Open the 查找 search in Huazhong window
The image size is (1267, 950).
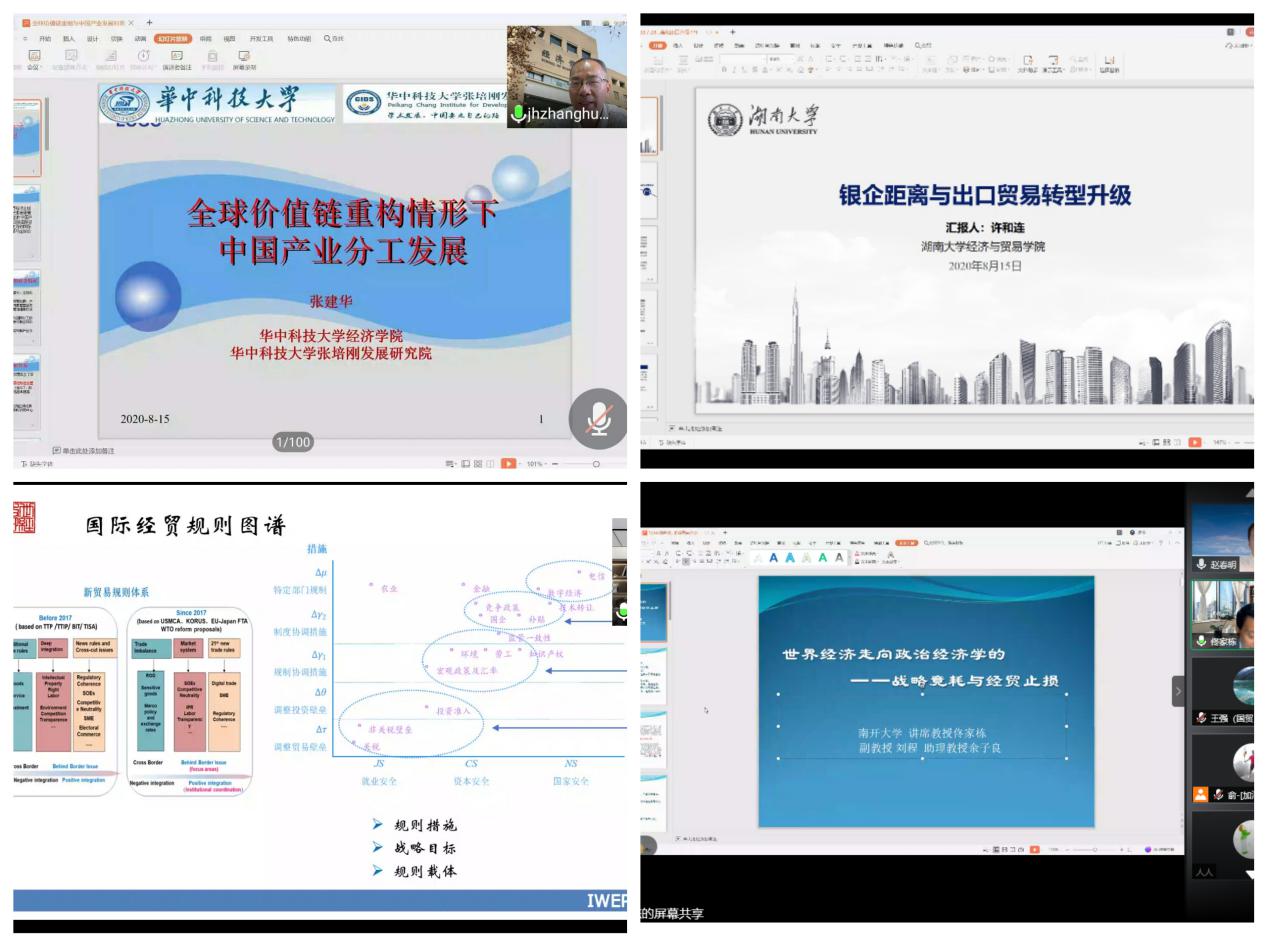coord(334,39)
